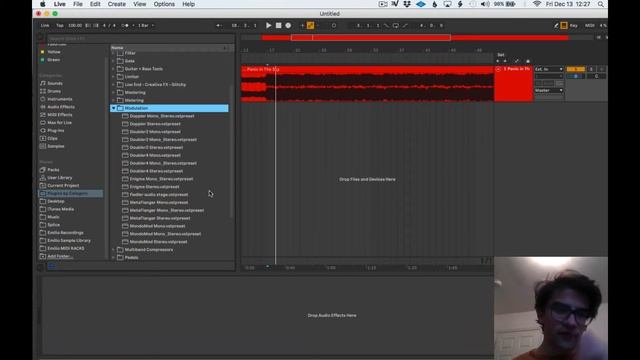640x360 pixels.
Task: Enable the MIDI map mode switch
Action: [x=590, y=25]
